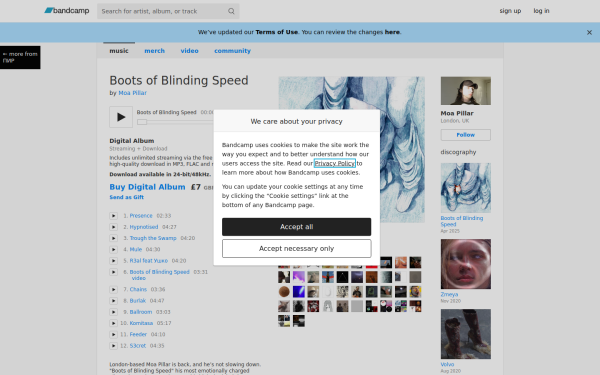Click Moa Pillar profile photo
600x375 pixels.
466,91
